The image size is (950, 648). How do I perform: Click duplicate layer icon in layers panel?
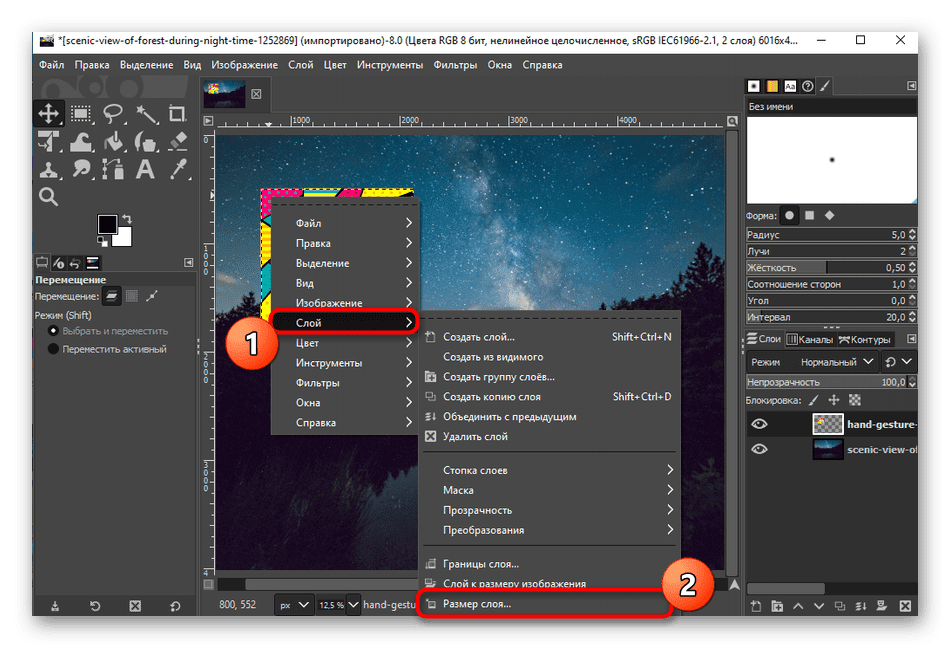coord(840,606)
